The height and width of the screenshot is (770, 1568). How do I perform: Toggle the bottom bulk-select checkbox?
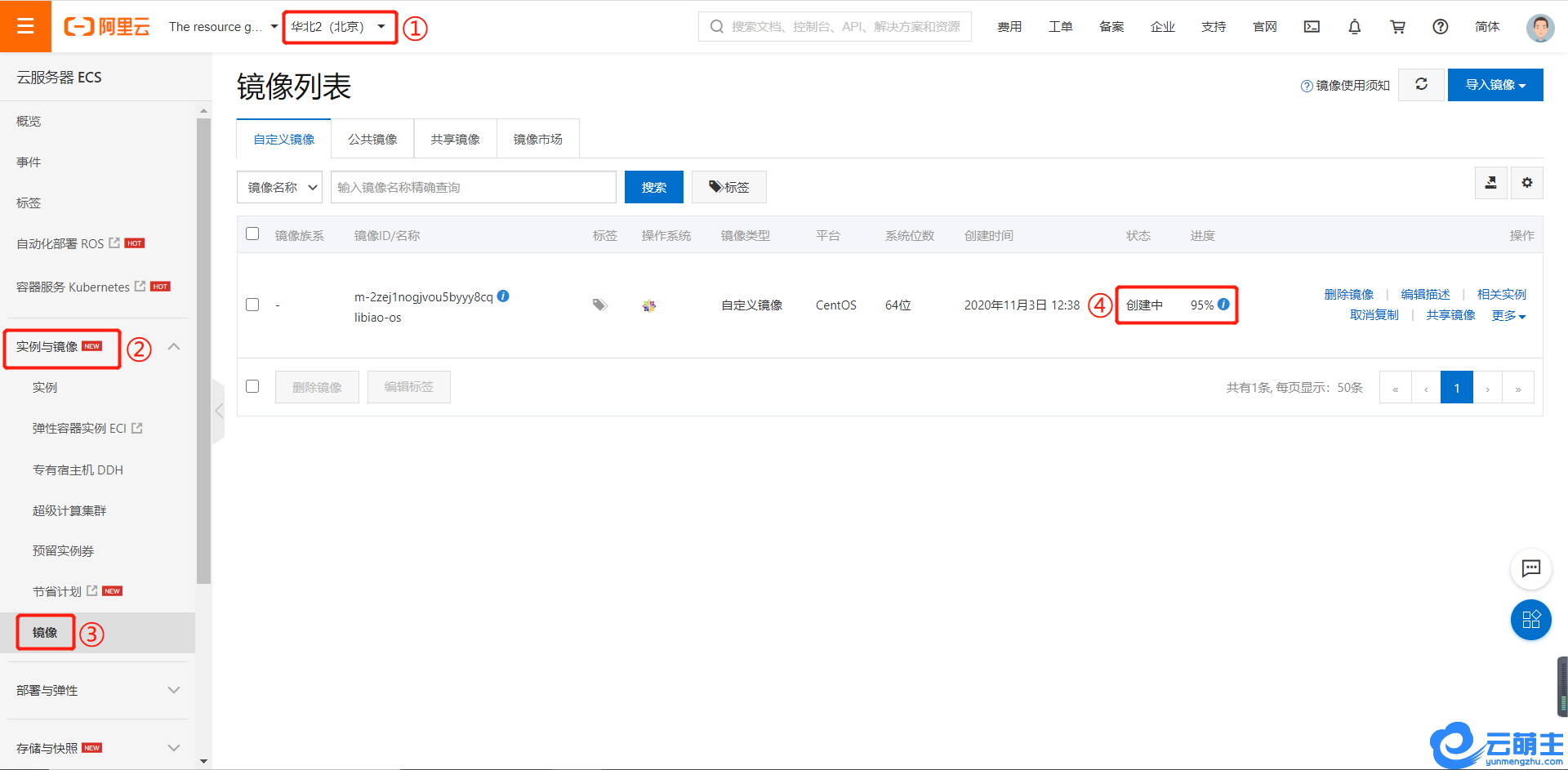pyautogui.click(x=252, y=386)
